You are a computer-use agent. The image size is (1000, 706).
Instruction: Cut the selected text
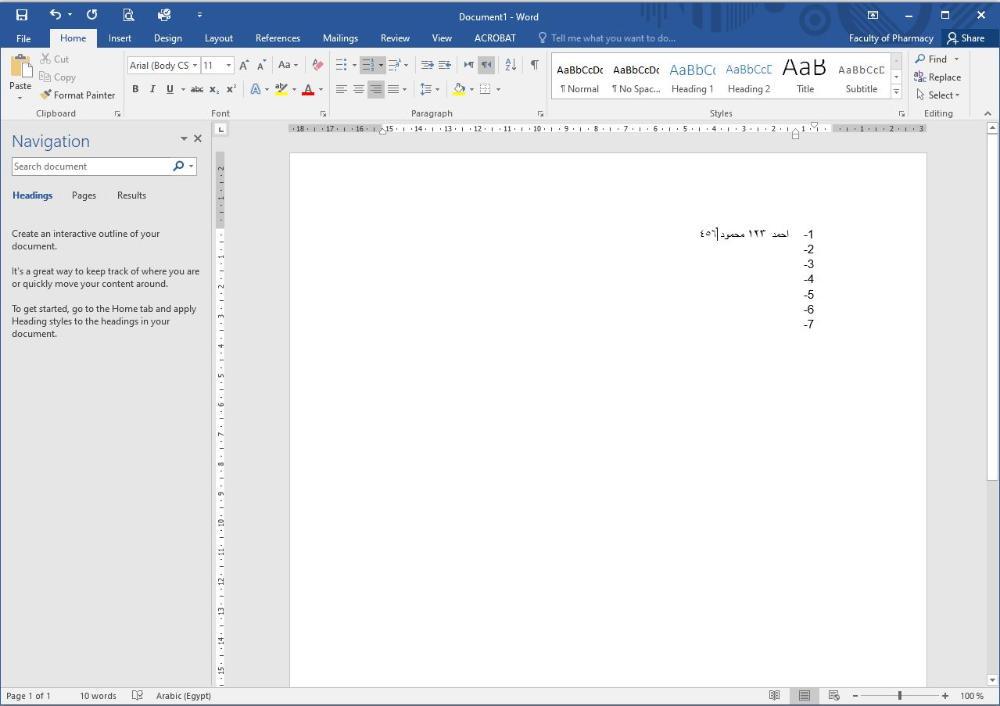(54, 59)
